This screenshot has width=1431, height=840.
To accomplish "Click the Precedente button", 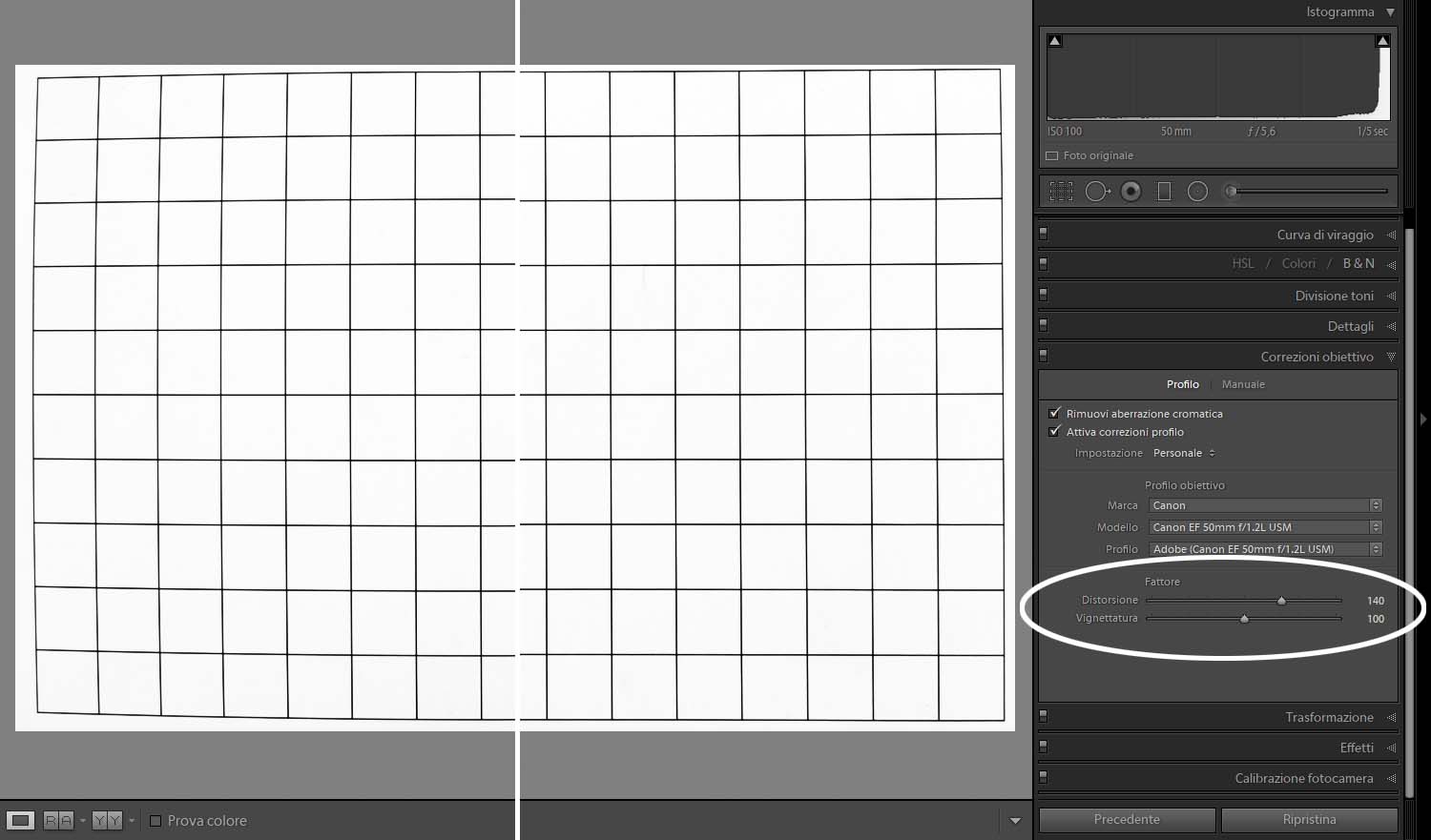I will tap(1127, 820).
